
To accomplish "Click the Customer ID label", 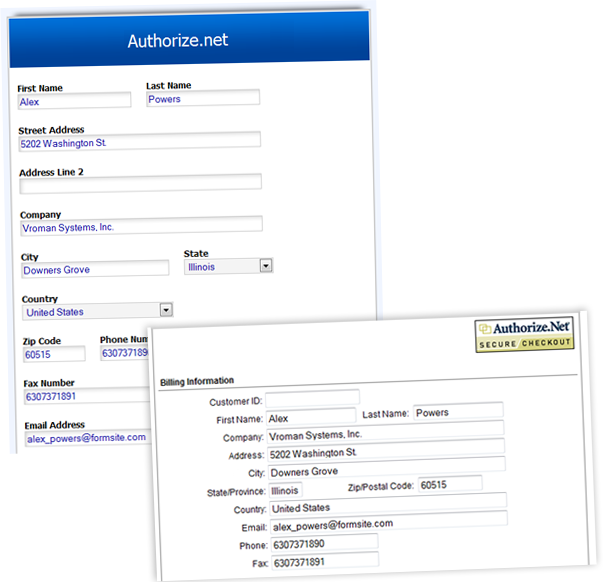I will [x=236, y=402].
